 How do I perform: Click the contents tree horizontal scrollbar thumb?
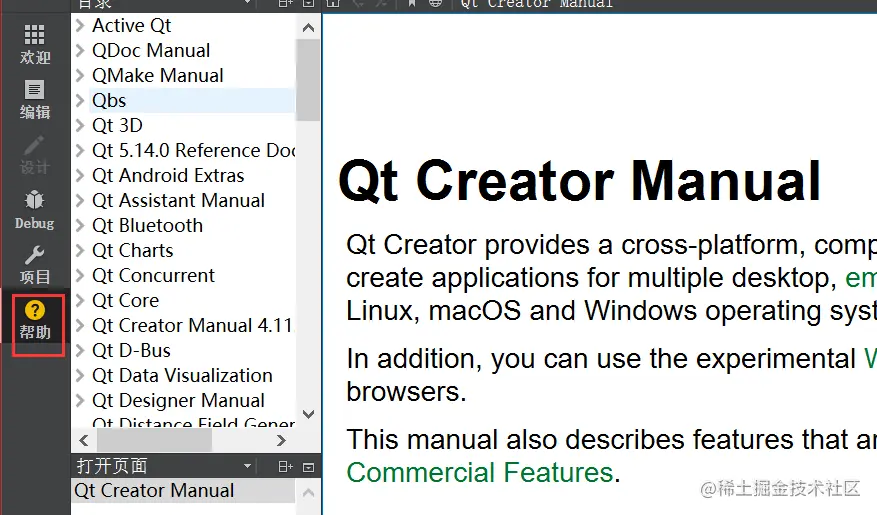click(155, 441)
